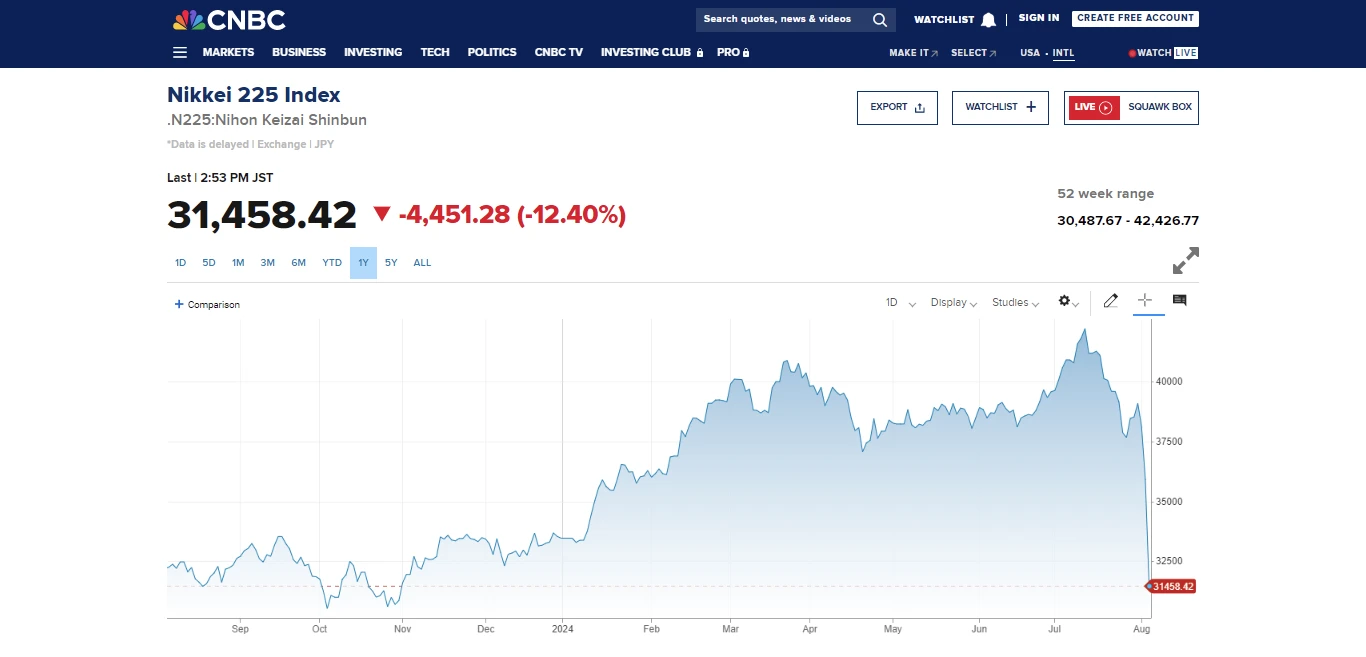Click Create Free Account

click(x=1135, y=18)
